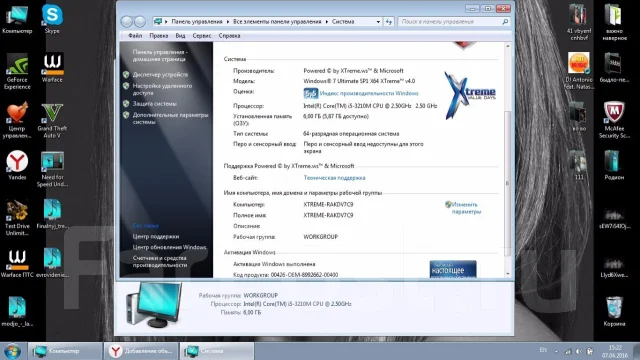This screenshot has height=360, width=640.
Task: Open the DJ Antonio music file
Action: pyautogui.click(x=578, y=71)
